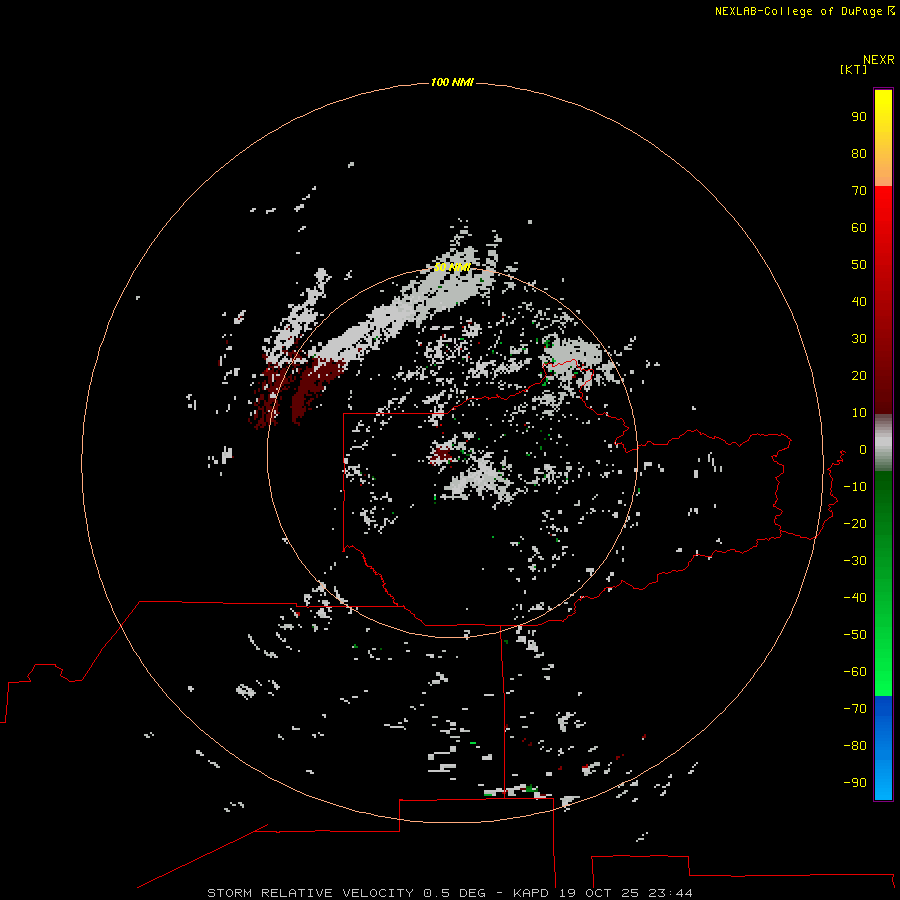Viewport: 900px width, 900px height.
Task: Click the 90 value on velocity scale
Action: pyautogui.click(x=859, y=117)
